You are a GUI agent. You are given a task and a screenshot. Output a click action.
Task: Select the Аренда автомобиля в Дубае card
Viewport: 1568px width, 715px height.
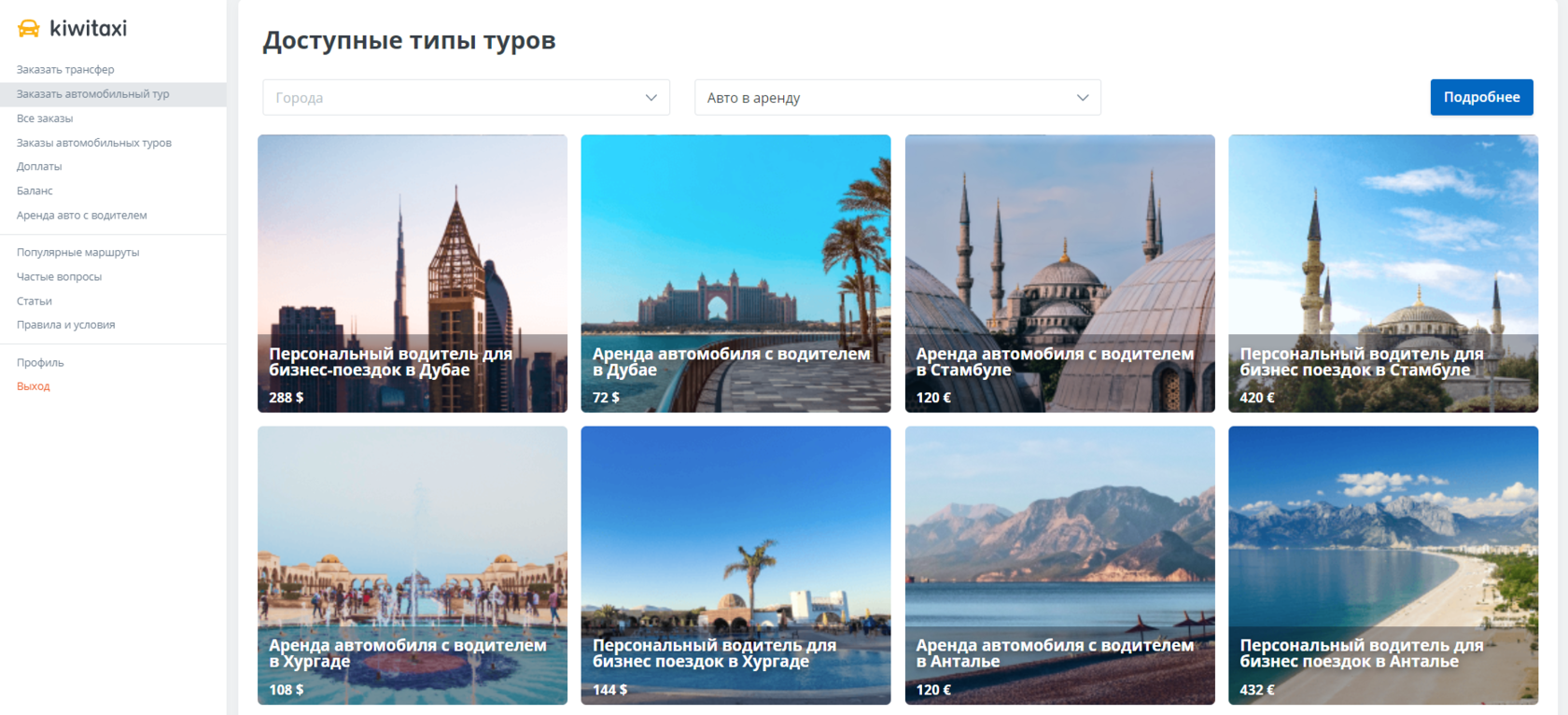(735, 273)
